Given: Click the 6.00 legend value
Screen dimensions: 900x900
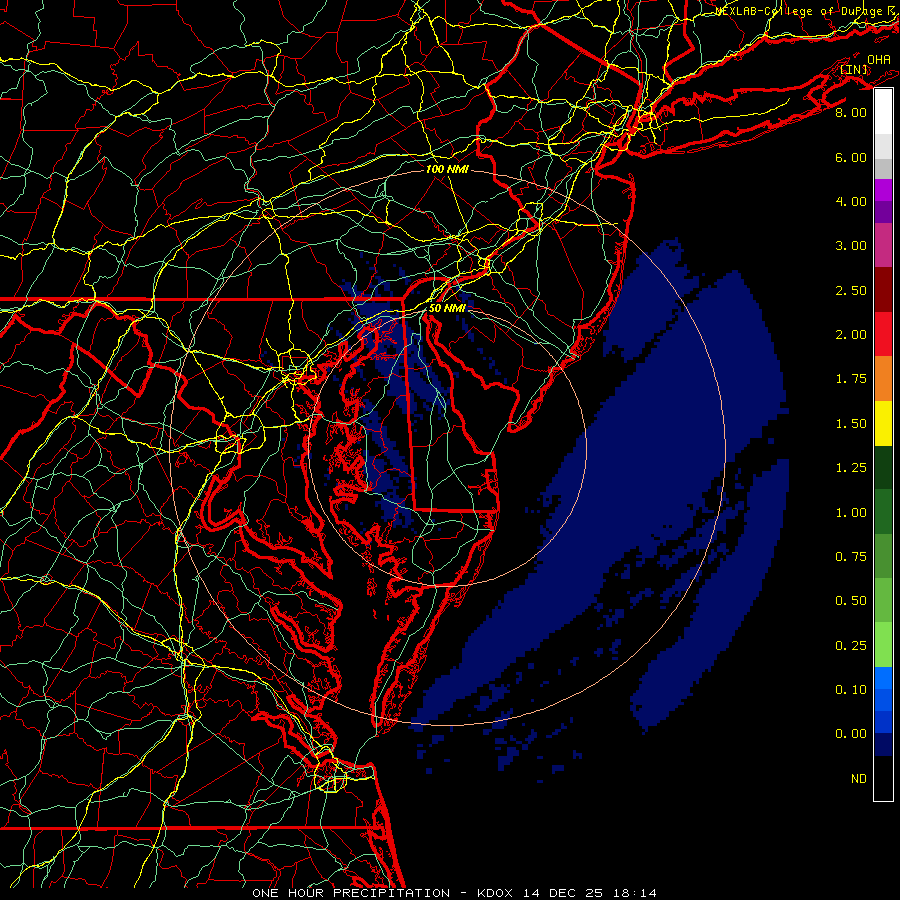Looking at the screenshot, I should pos(851,157).
